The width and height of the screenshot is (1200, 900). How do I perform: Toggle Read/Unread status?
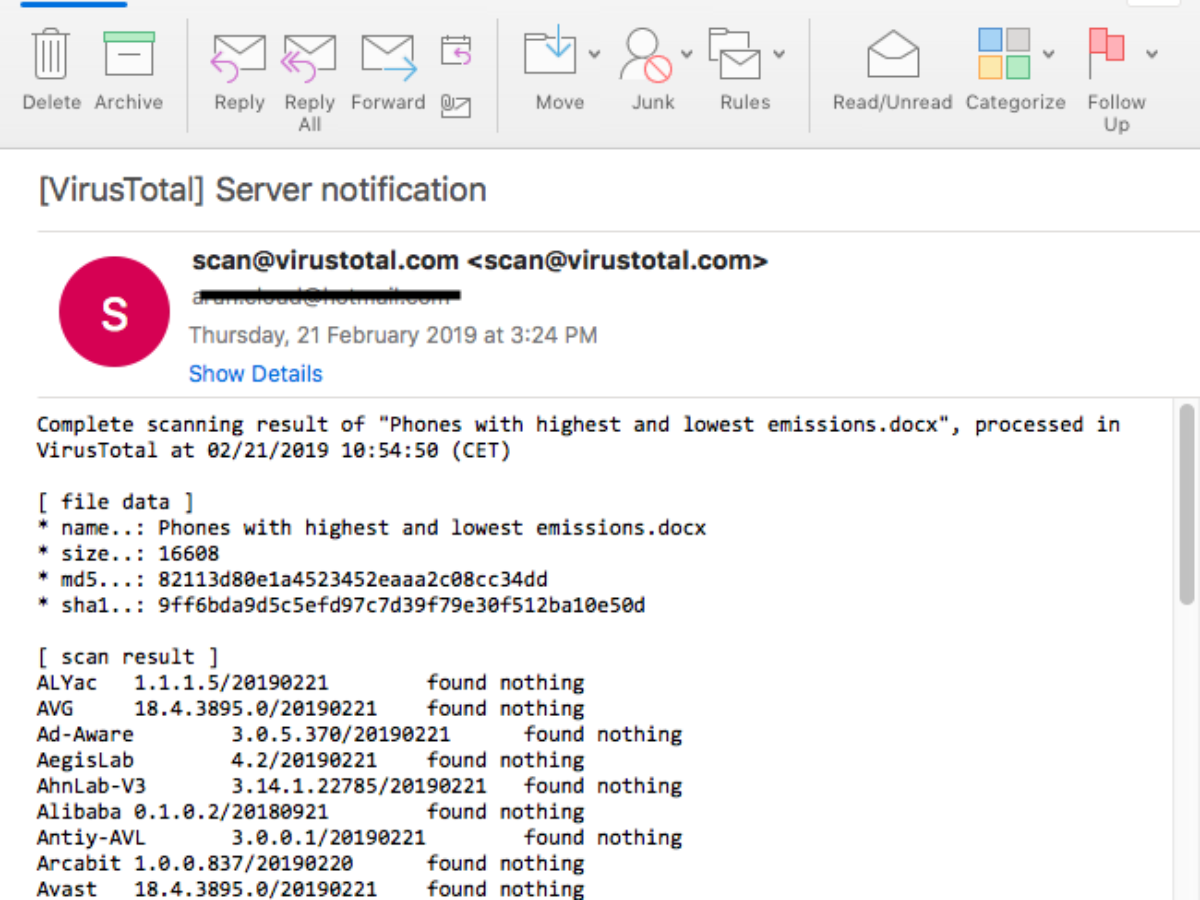point(892,70)
